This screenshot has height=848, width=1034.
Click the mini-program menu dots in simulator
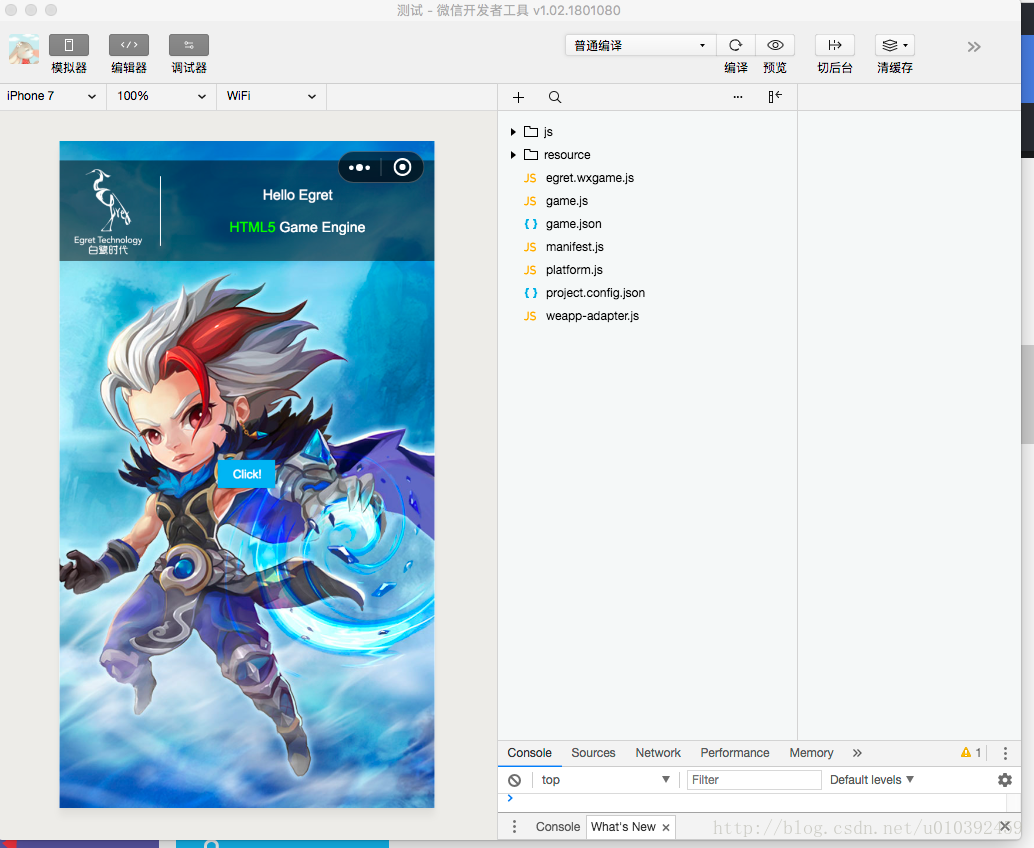359,167
